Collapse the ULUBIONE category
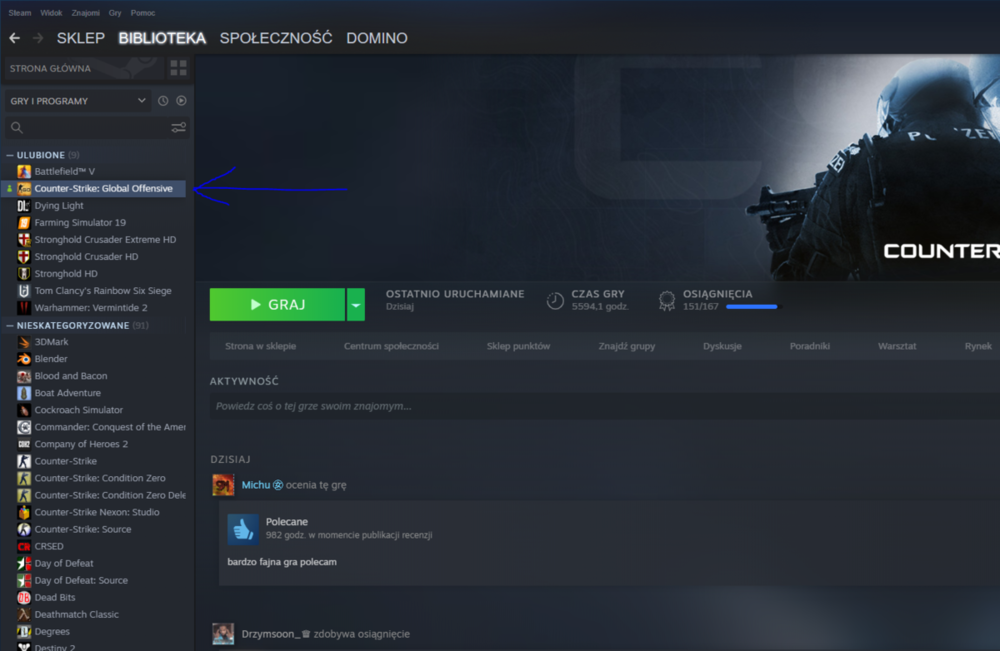1000x651 pixels. [x=10, y=155]
